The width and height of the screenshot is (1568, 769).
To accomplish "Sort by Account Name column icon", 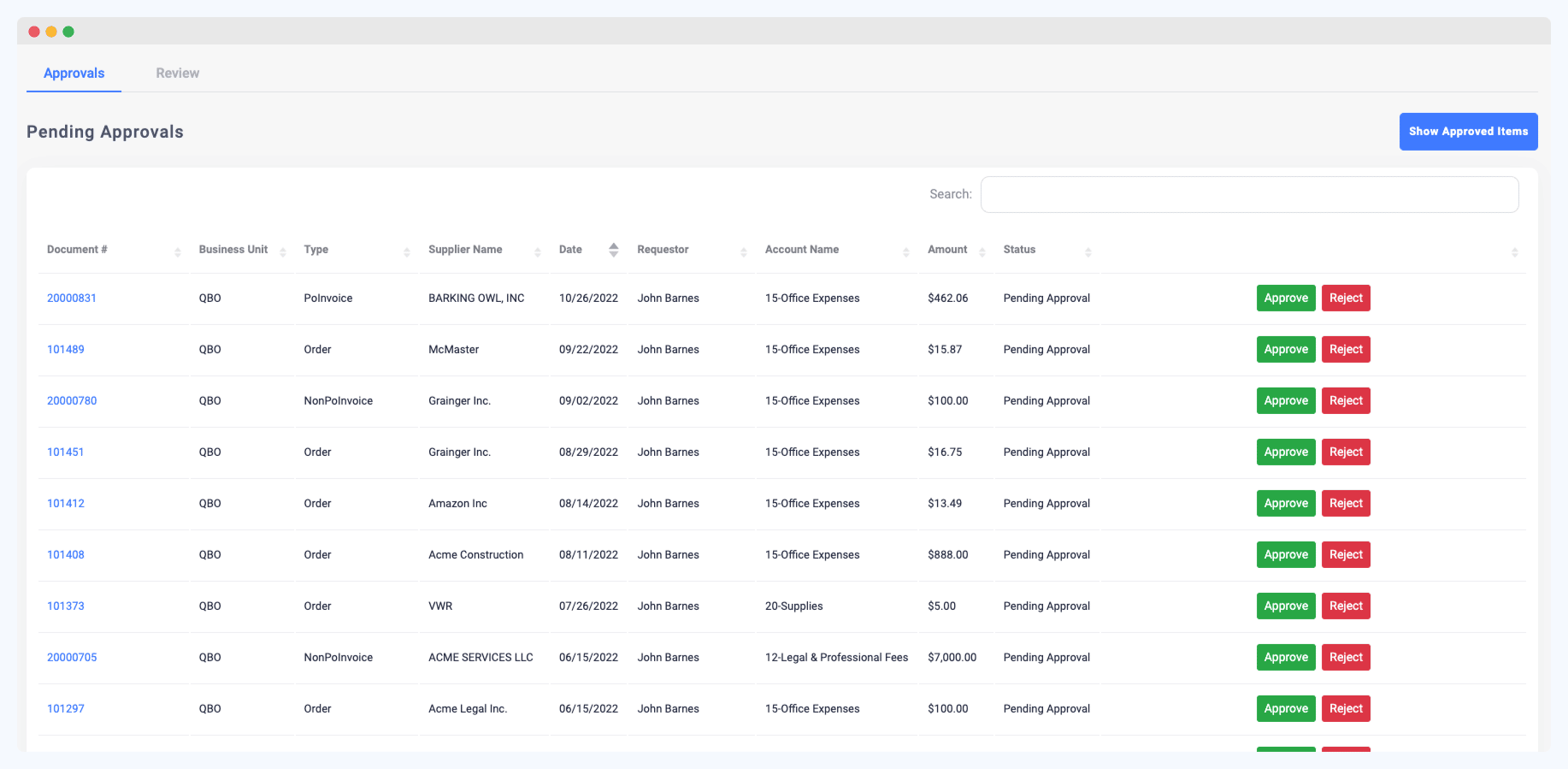I will click(906, 252).
